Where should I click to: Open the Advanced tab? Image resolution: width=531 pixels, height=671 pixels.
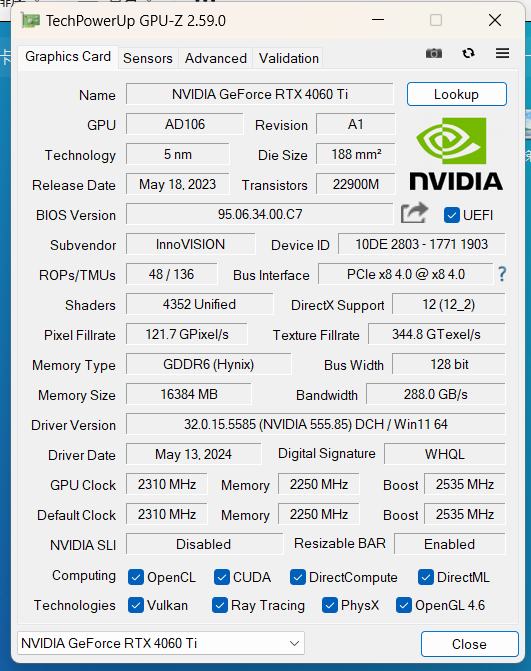click(x=216, y=58)
